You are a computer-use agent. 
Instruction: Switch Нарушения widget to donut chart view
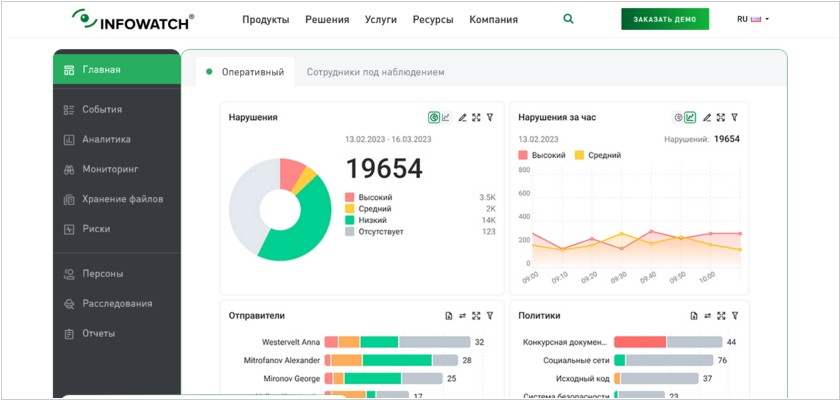pos(434,117)
